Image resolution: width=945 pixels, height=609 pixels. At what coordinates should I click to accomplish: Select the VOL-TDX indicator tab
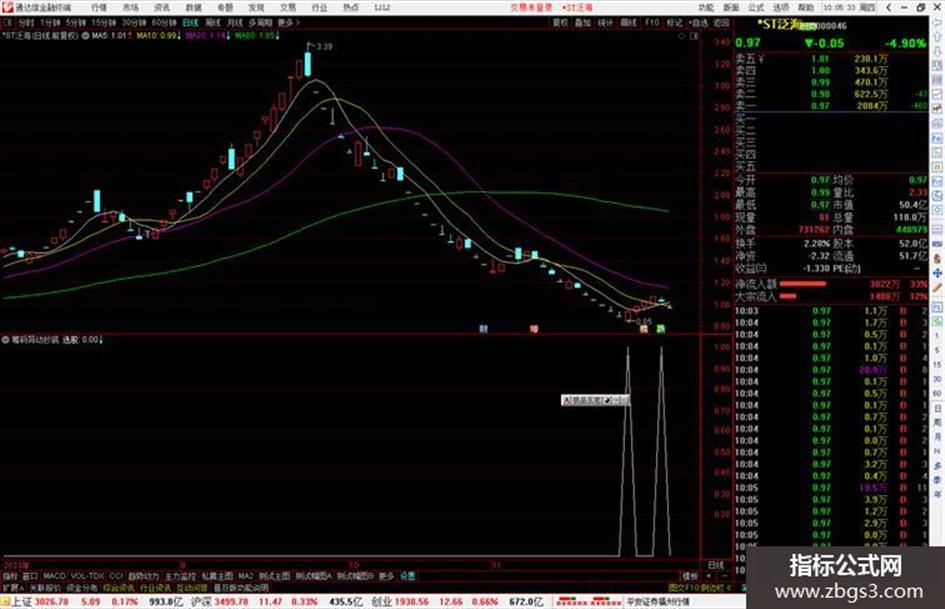coord(87,576)
